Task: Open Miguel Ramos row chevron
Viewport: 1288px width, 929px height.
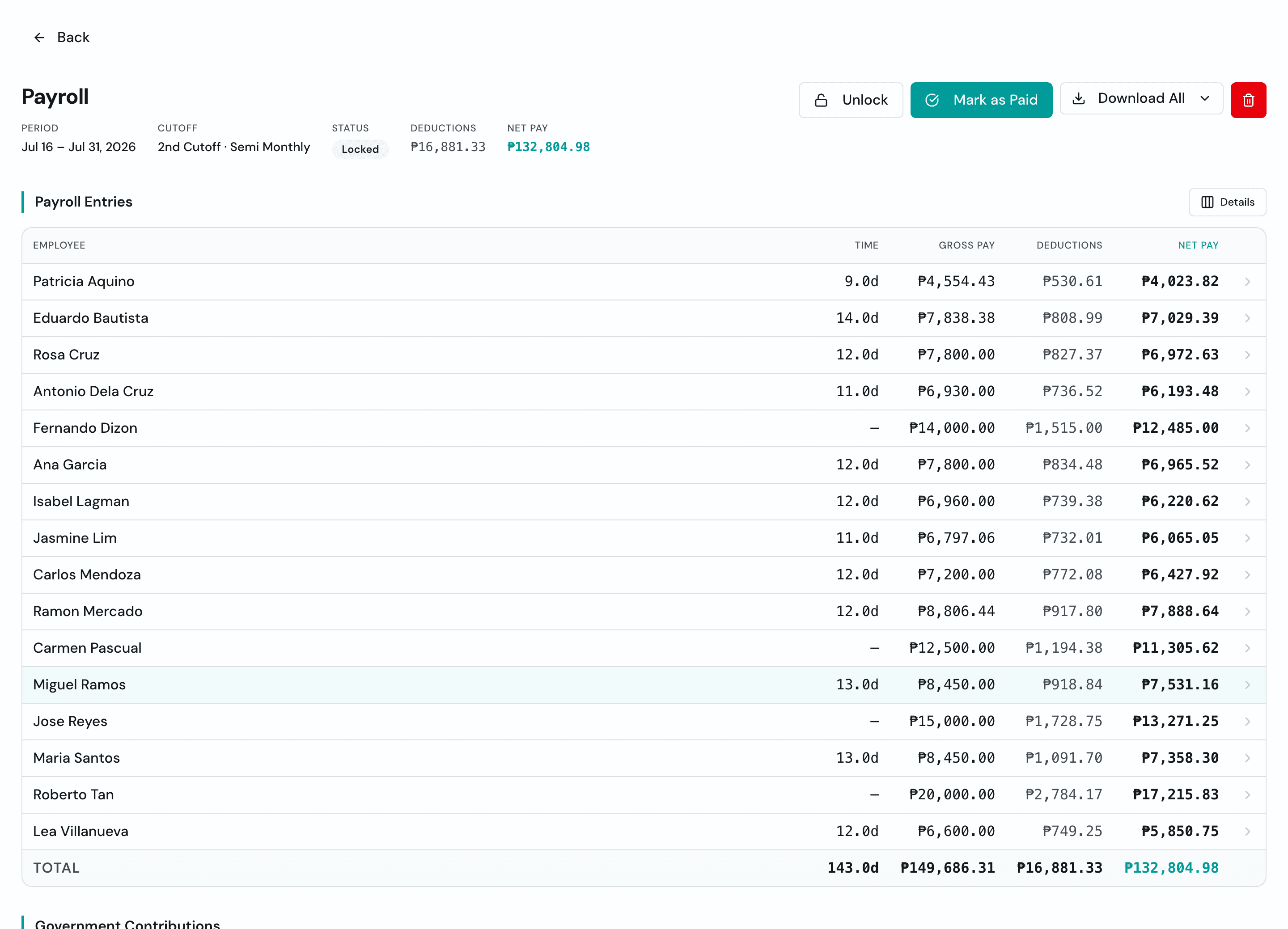Action: click(x=1247, y=685)
